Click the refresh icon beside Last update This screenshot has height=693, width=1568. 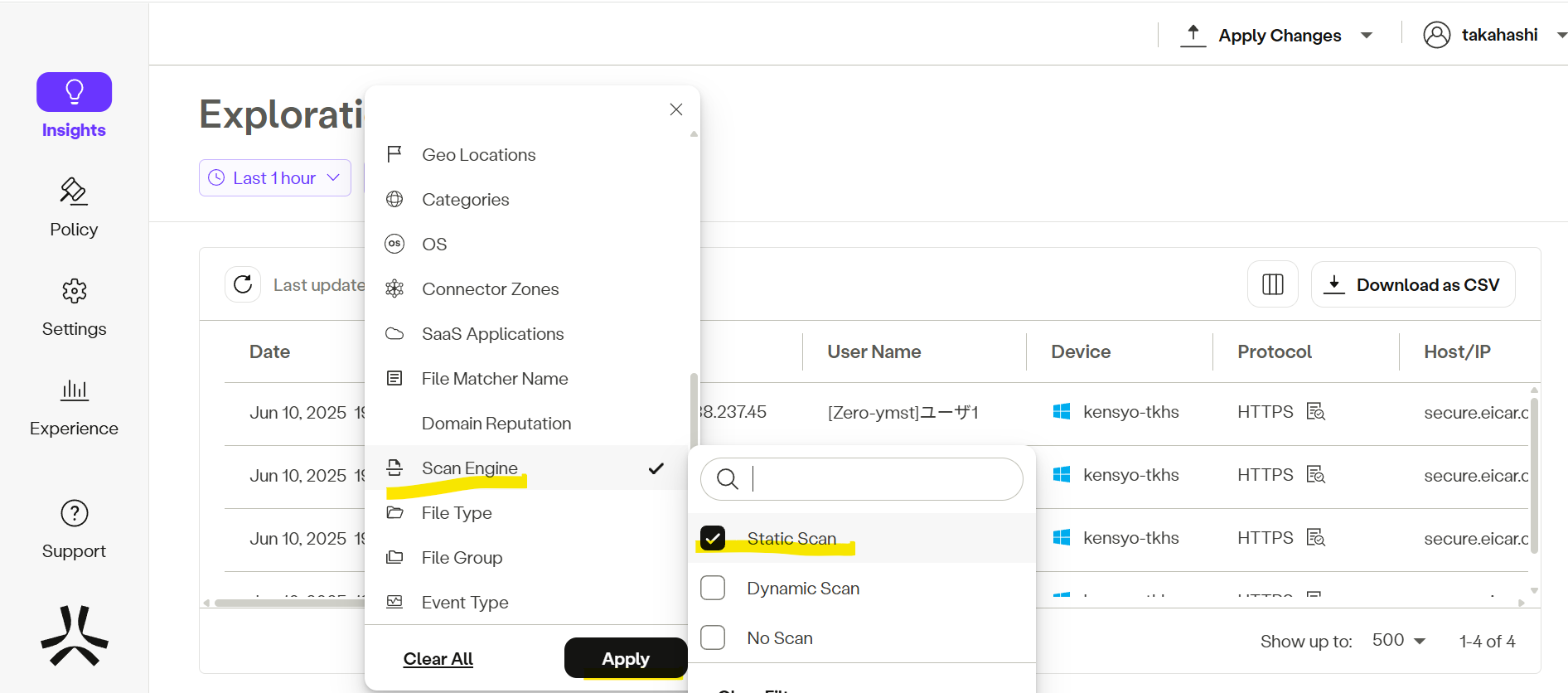point(243,285)
